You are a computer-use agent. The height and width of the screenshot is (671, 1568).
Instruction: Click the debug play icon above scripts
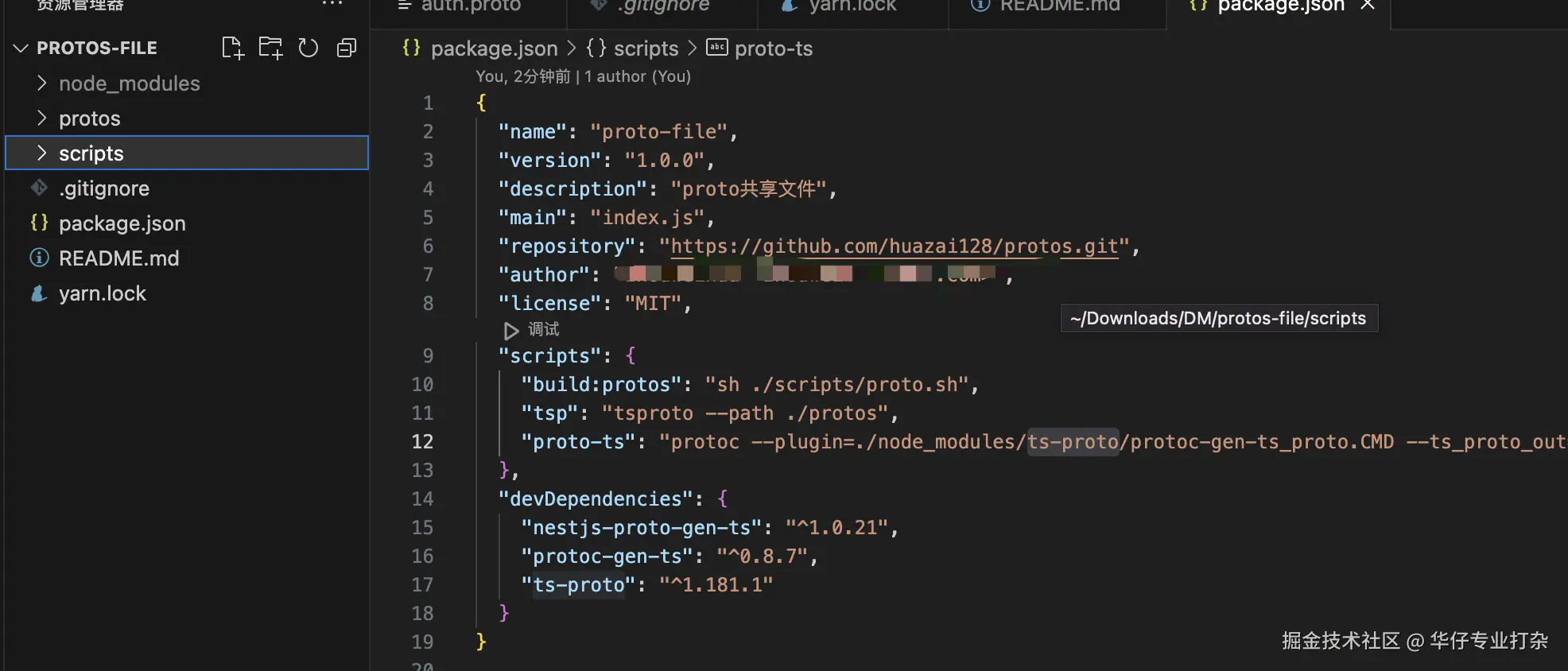(511, 330)
